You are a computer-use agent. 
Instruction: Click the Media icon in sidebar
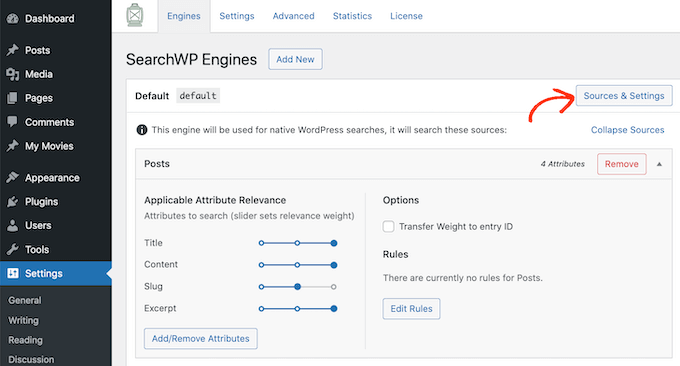[x=13, y=74]
